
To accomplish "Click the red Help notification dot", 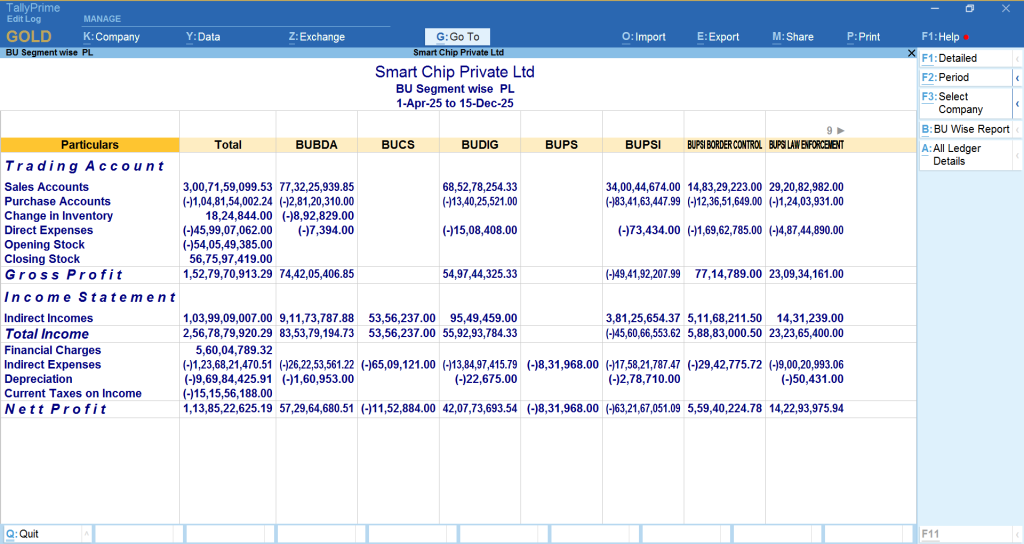I will pyautogui.click(x=966, y=38).
